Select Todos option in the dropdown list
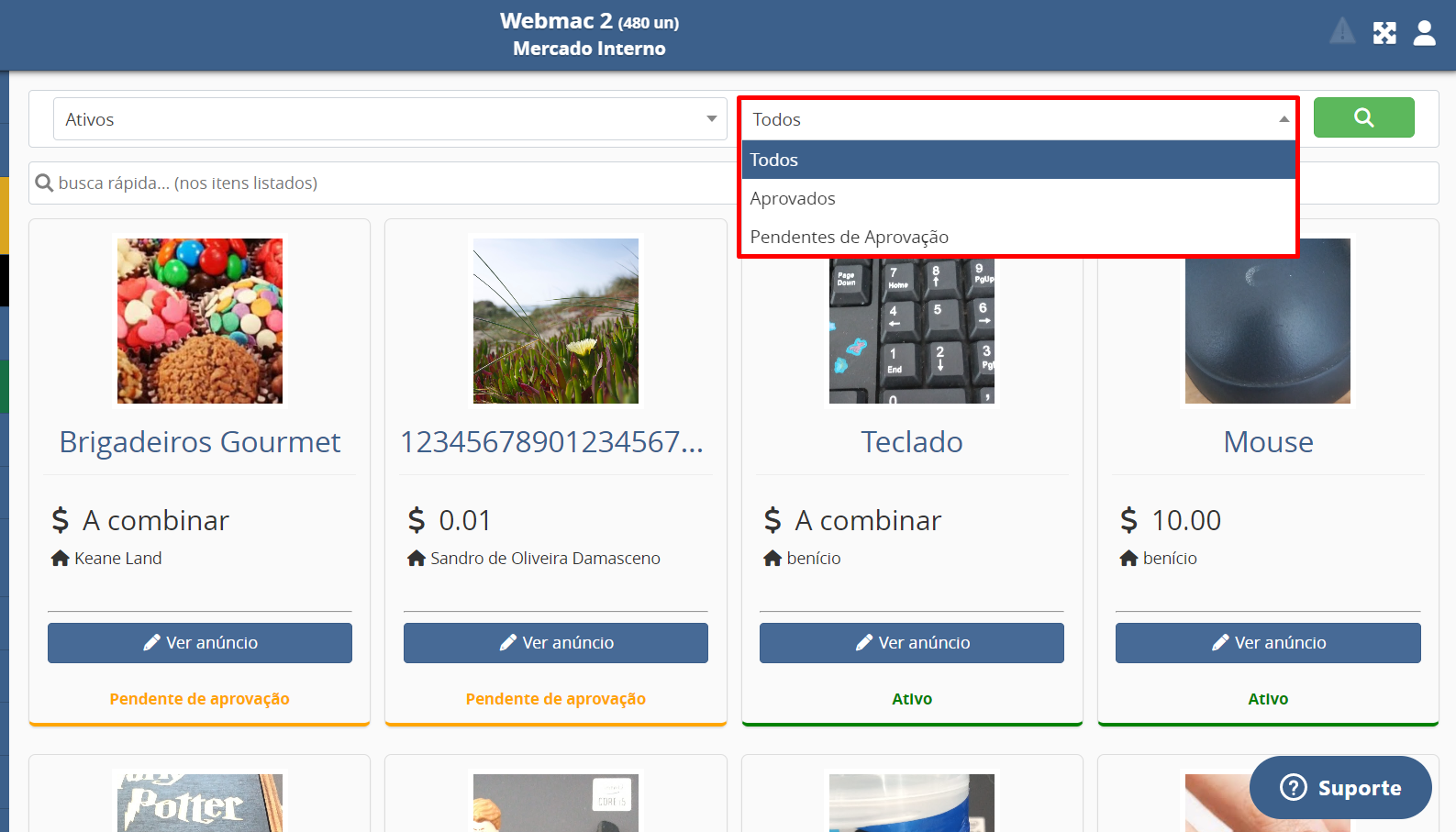This screenshot has height=832, width=1456. 1017,160
